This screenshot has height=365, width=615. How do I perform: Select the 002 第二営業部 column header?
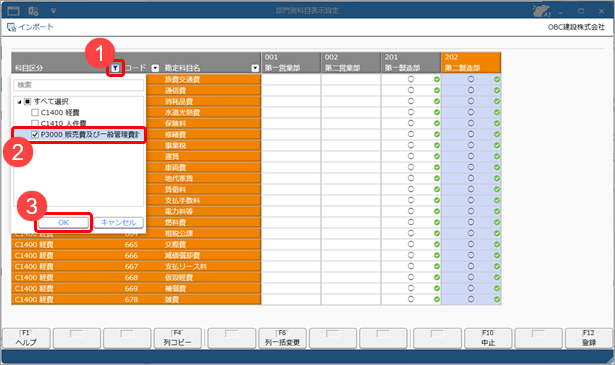(x=351, y=63)
